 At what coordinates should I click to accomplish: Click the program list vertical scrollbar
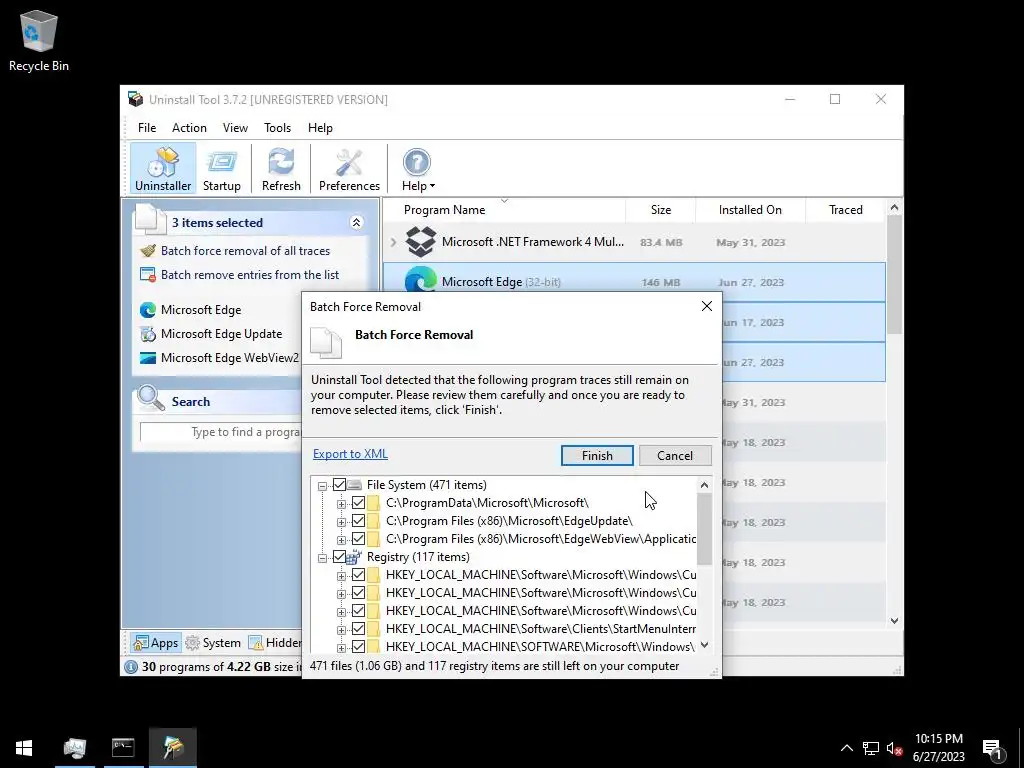pyautogui.click(x=894, y=274)
